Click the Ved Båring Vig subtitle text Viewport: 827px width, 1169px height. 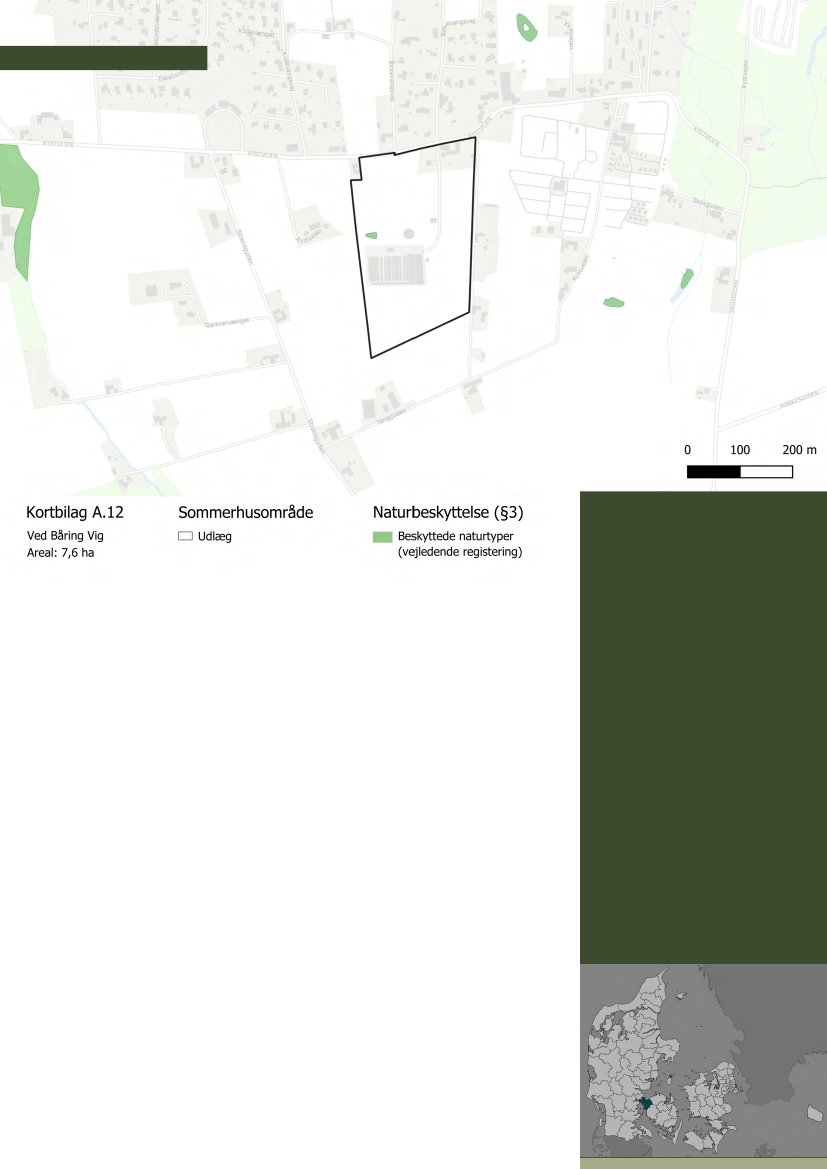(65, 535)
